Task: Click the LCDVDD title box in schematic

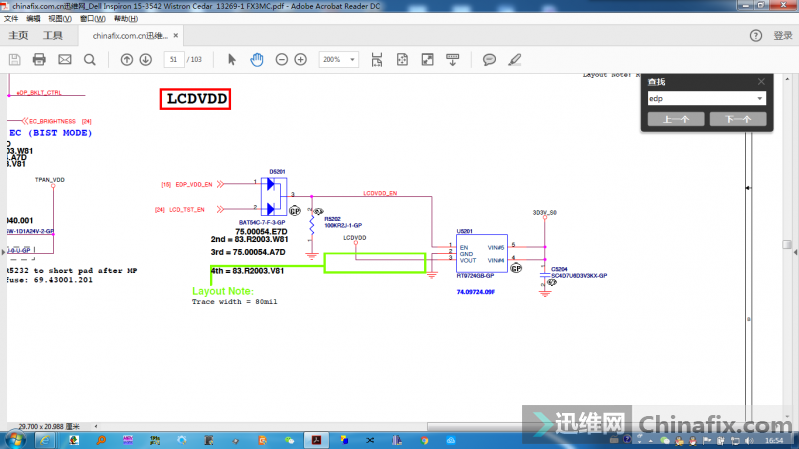Action: point(195,99)
